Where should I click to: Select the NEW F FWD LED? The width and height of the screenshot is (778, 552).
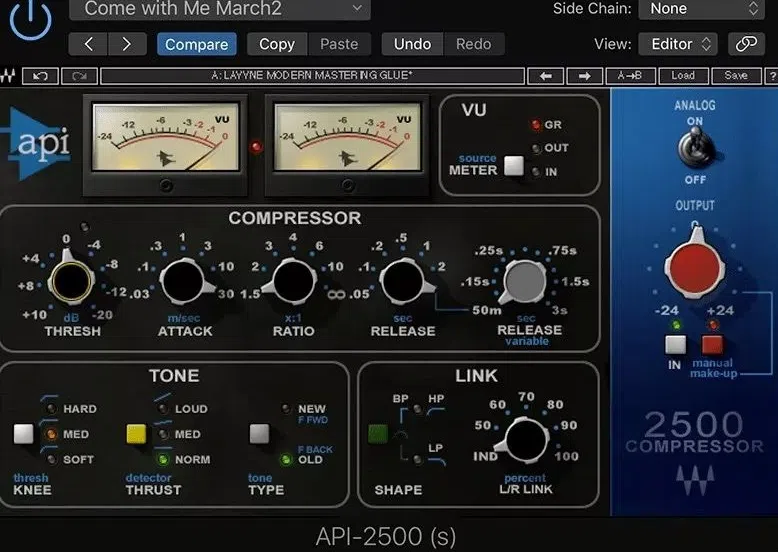(x=286, y=409)
